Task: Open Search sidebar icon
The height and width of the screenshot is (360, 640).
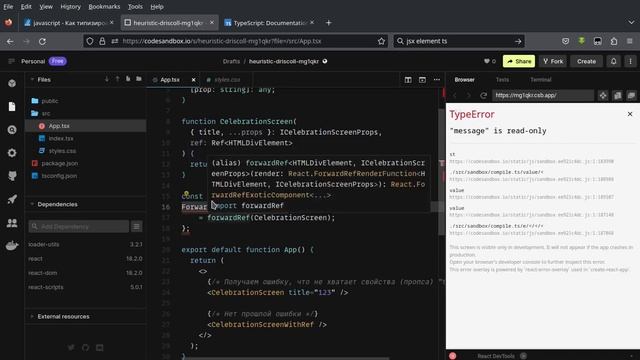Action: (x=12, y=130)
